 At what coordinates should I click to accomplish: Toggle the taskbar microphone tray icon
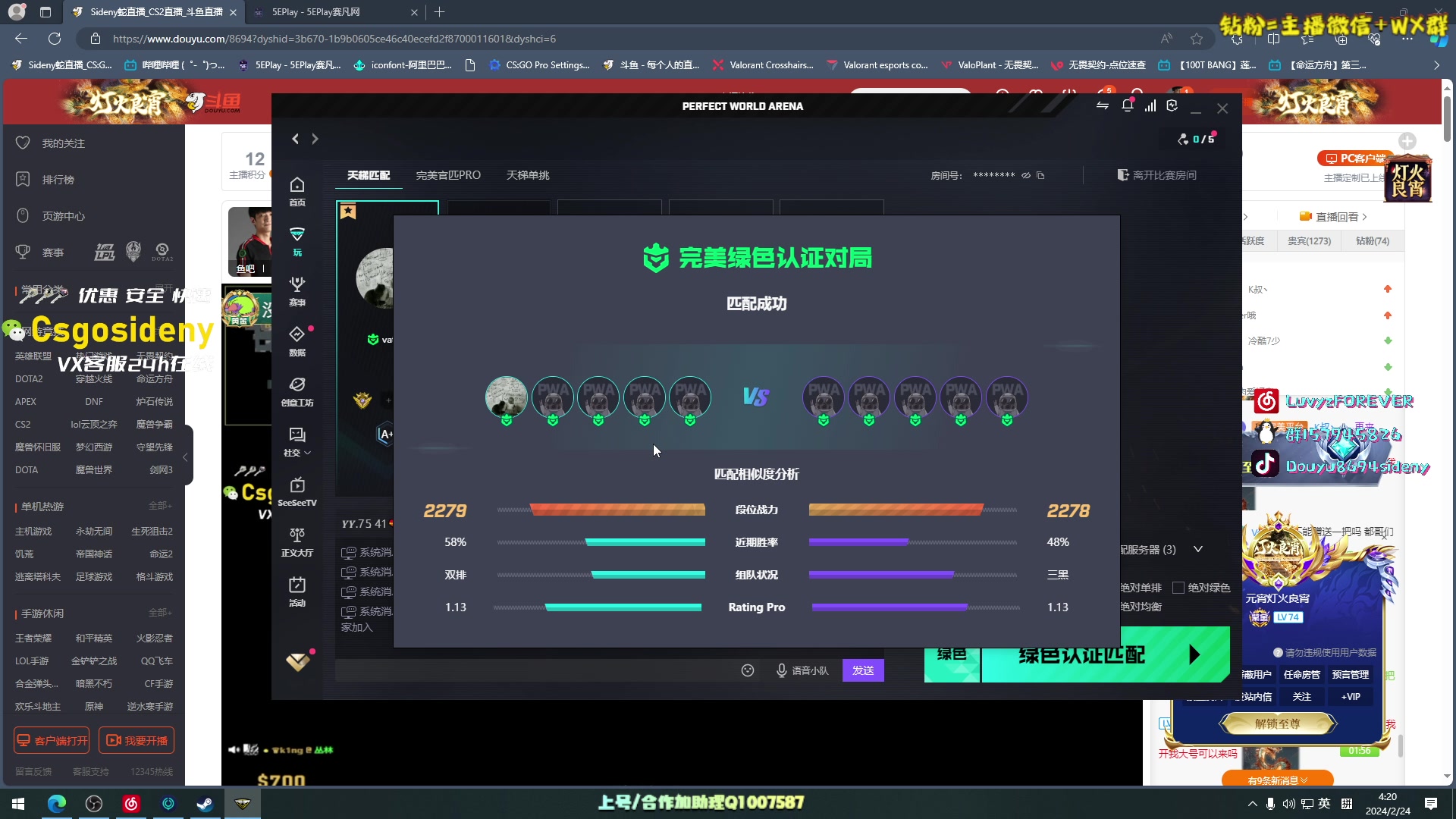[x=1270, y=803]
